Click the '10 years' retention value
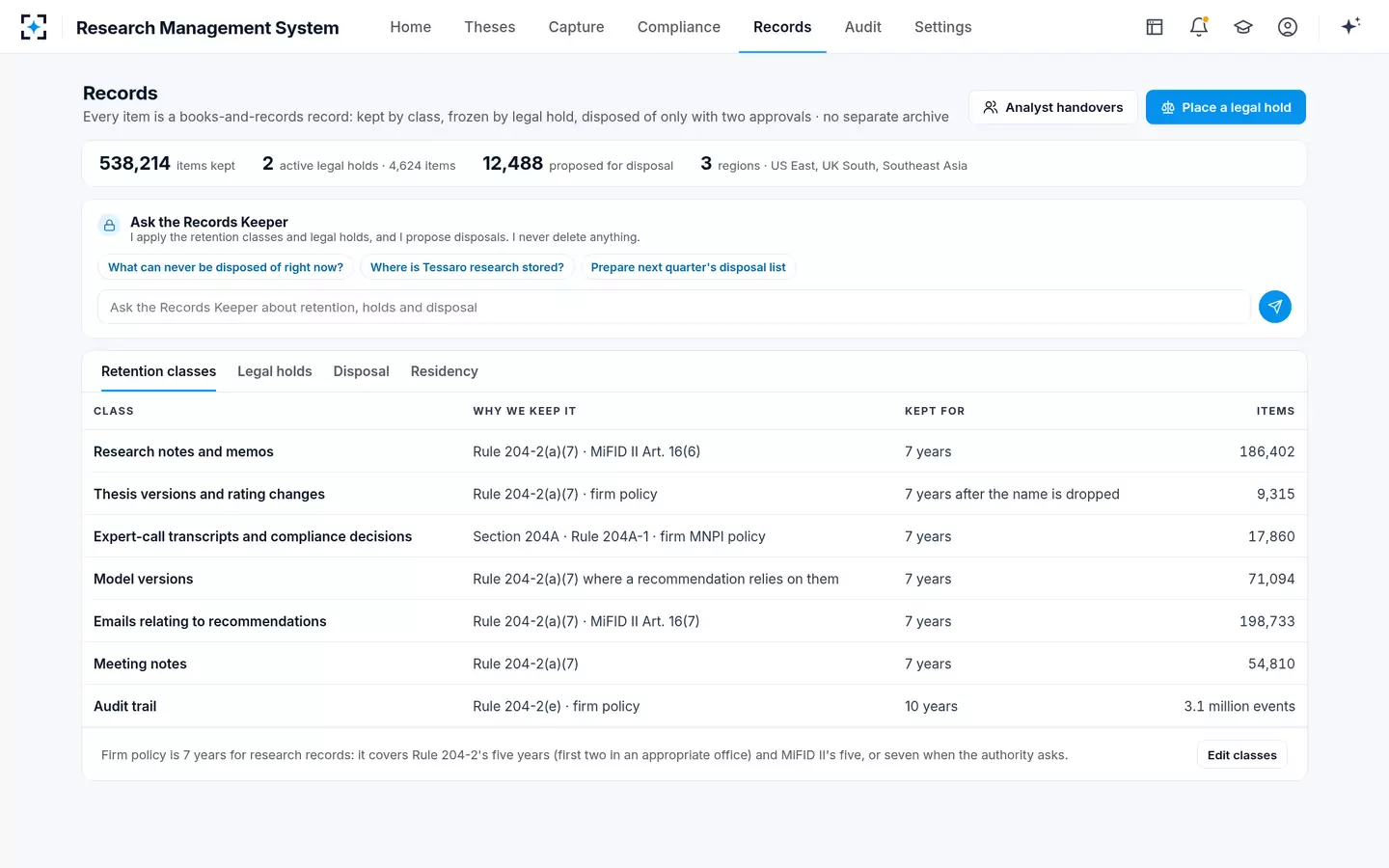The width and height of the screenshot is (1389, 868). click(931, 706)
